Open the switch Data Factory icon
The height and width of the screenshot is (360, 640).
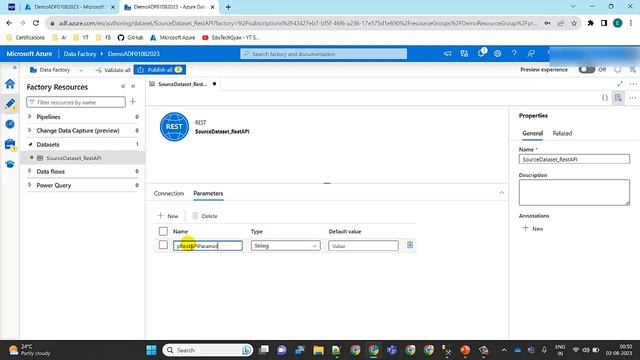tap(464, 53)
